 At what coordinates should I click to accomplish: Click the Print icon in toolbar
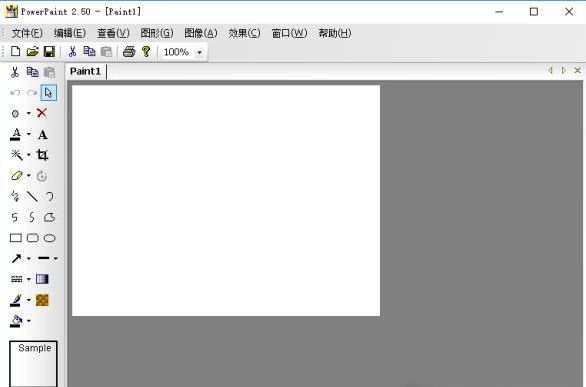(x=129, y=52)
